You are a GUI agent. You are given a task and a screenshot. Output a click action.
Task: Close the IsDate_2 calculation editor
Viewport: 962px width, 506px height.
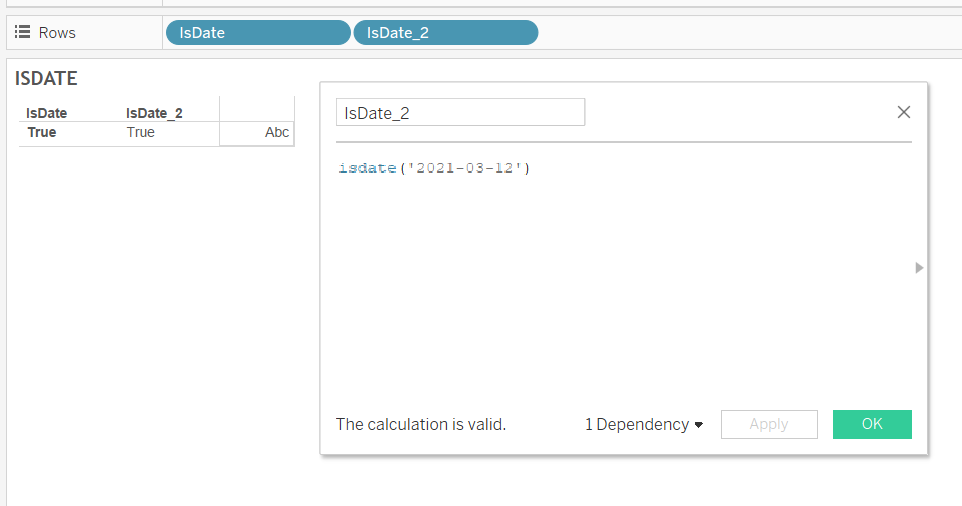(x=904, y=112)
